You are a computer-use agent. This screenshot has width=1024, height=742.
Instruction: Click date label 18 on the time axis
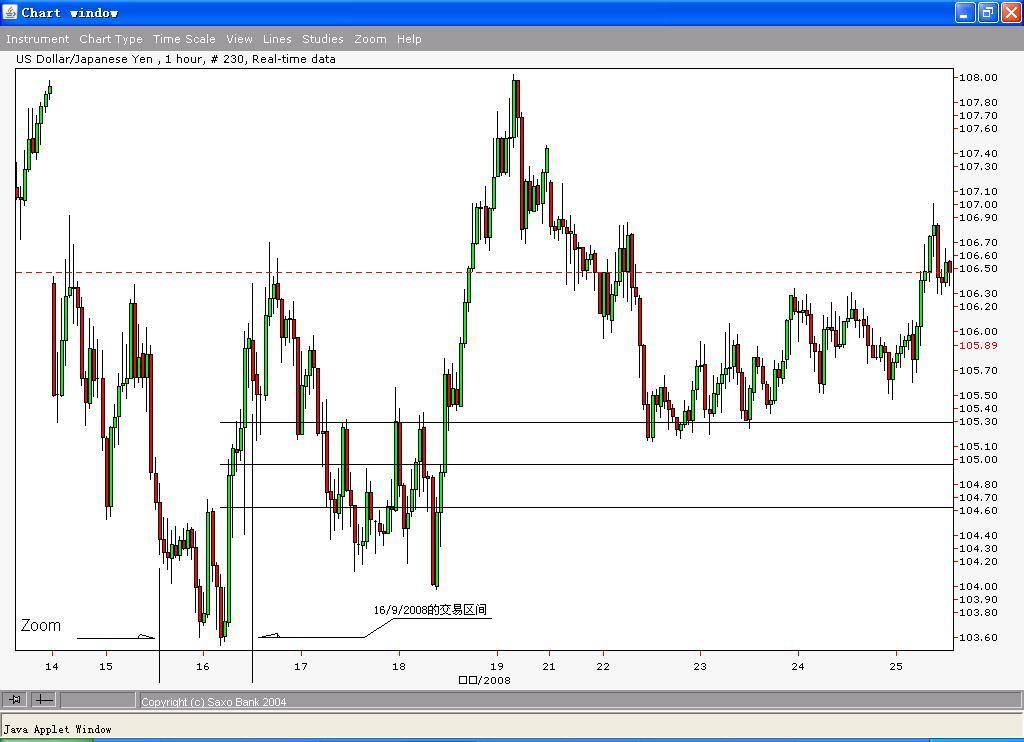(398, 666)
